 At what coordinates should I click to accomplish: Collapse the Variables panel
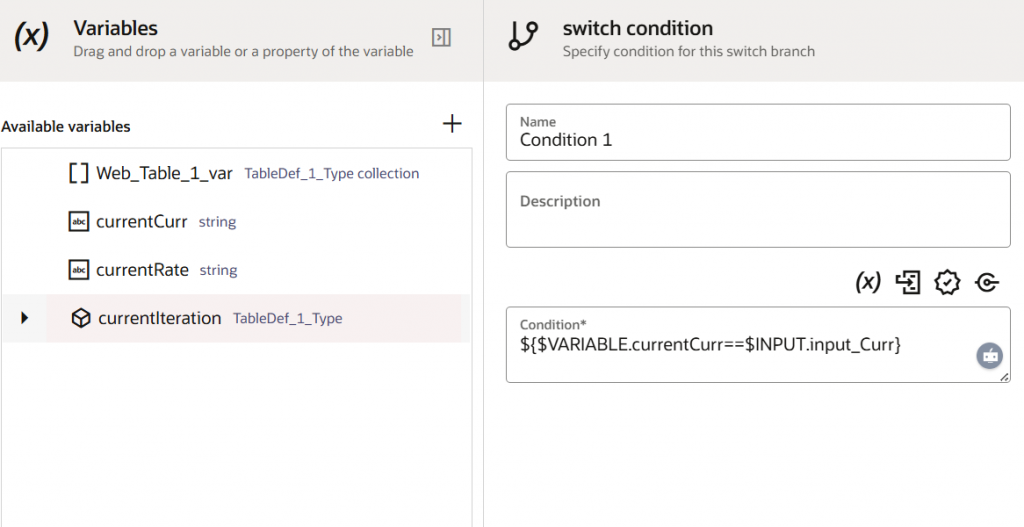tap(441, 37)
